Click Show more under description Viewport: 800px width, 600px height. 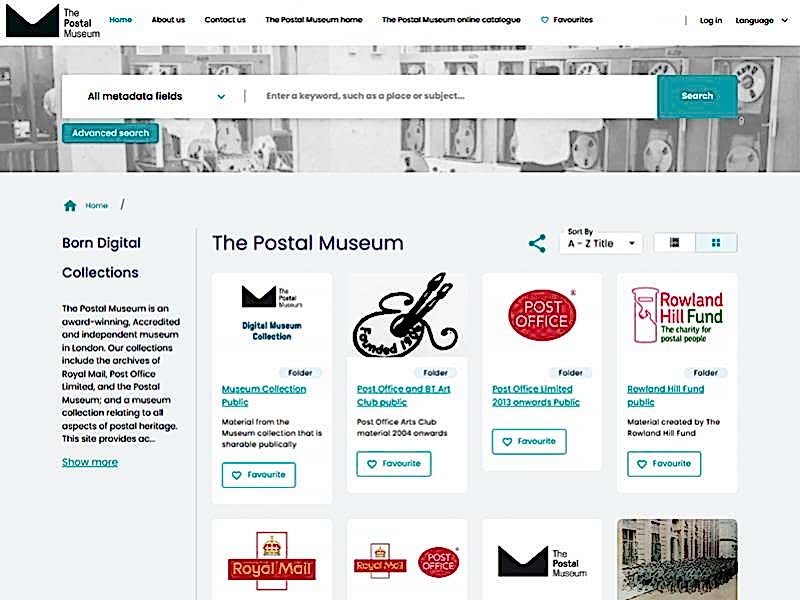(90, 462)
